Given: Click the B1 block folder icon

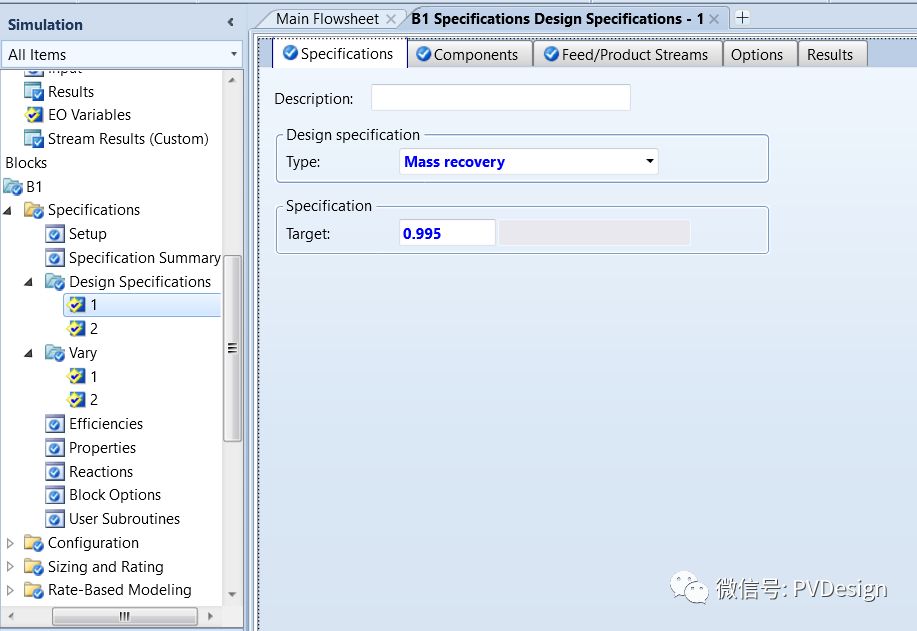Looking at the screenshot, I should [x=13, y=187].
